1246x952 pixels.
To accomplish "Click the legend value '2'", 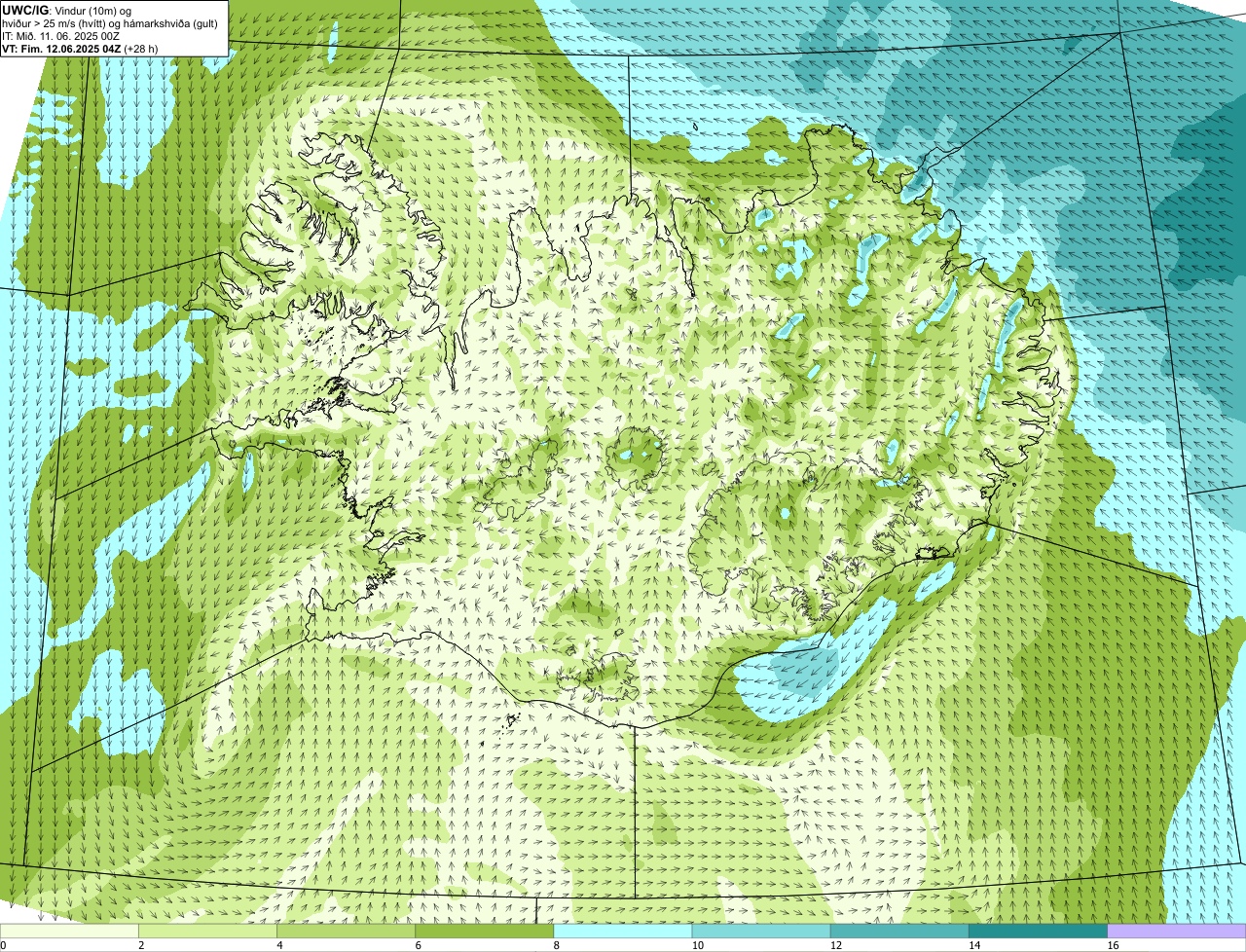I will pyautogui.click(x=141, y=945).
